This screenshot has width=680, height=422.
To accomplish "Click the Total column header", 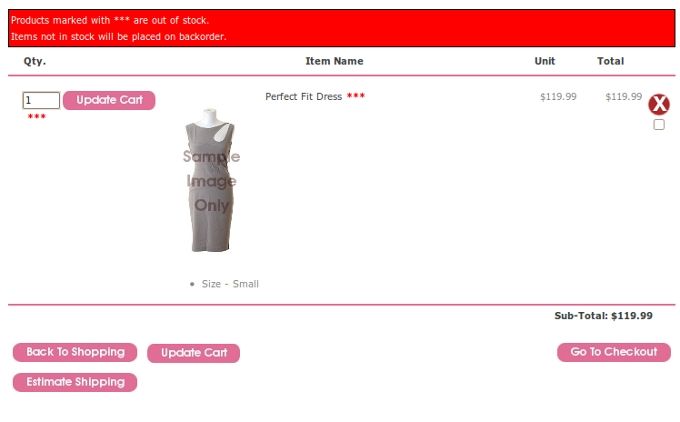I will [611, 61].
